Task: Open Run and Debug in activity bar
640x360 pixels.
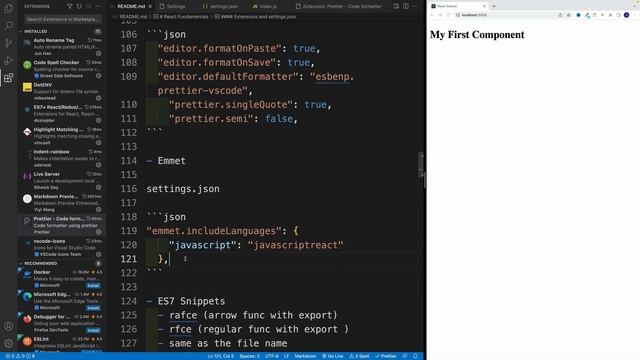Action: (8, 60)
